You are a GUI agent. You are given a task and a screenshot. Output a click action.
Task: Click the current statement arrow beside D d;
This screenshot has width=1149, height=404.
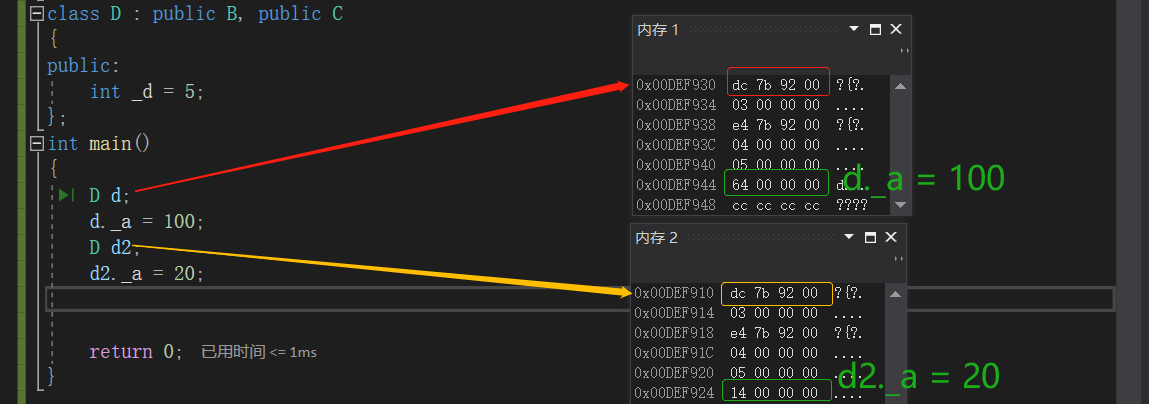click(x=67, y=195)
